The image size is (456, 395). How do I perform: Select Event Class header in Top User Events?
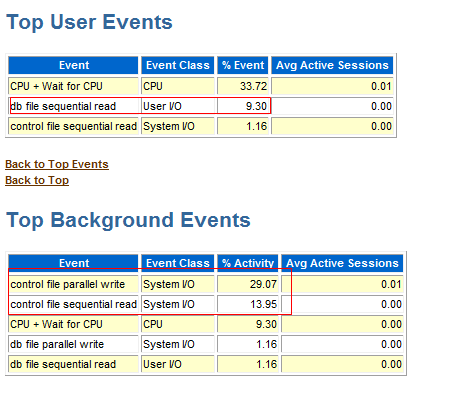click(178, 65)
